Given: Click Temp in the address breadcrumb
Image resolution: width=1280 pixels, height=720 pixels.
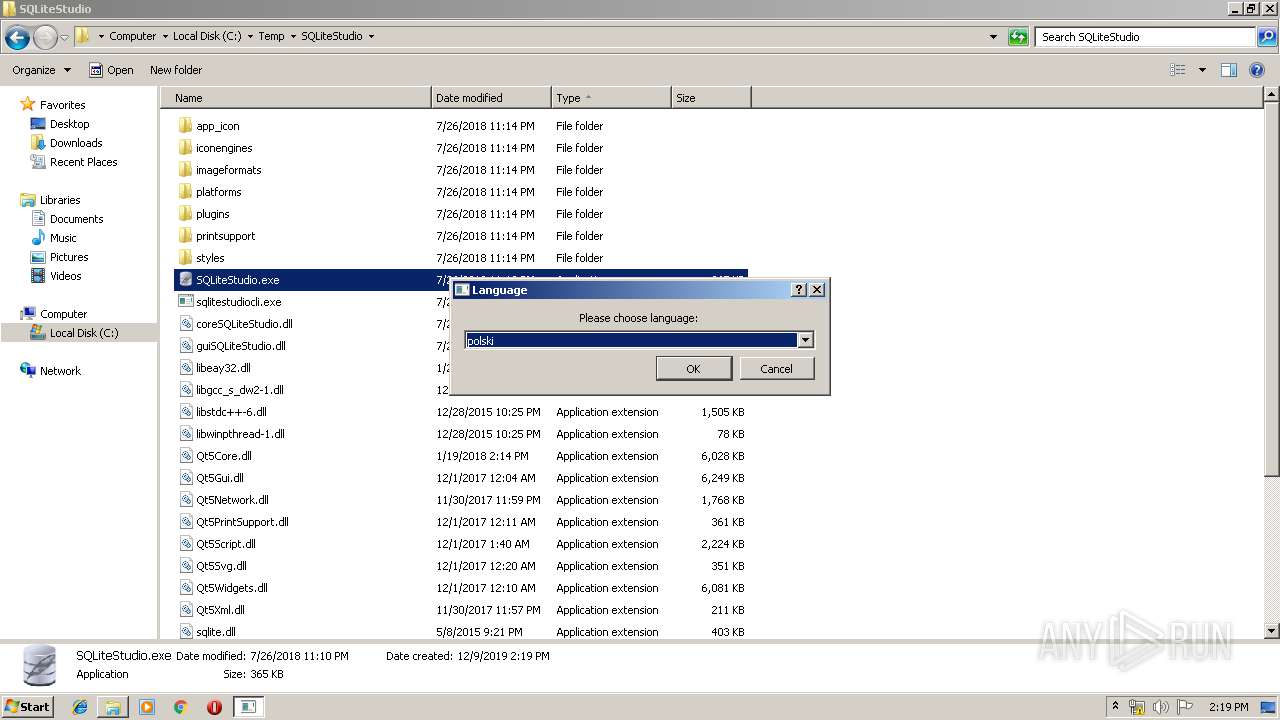Looking at the screenshot, I should (271, 36).
